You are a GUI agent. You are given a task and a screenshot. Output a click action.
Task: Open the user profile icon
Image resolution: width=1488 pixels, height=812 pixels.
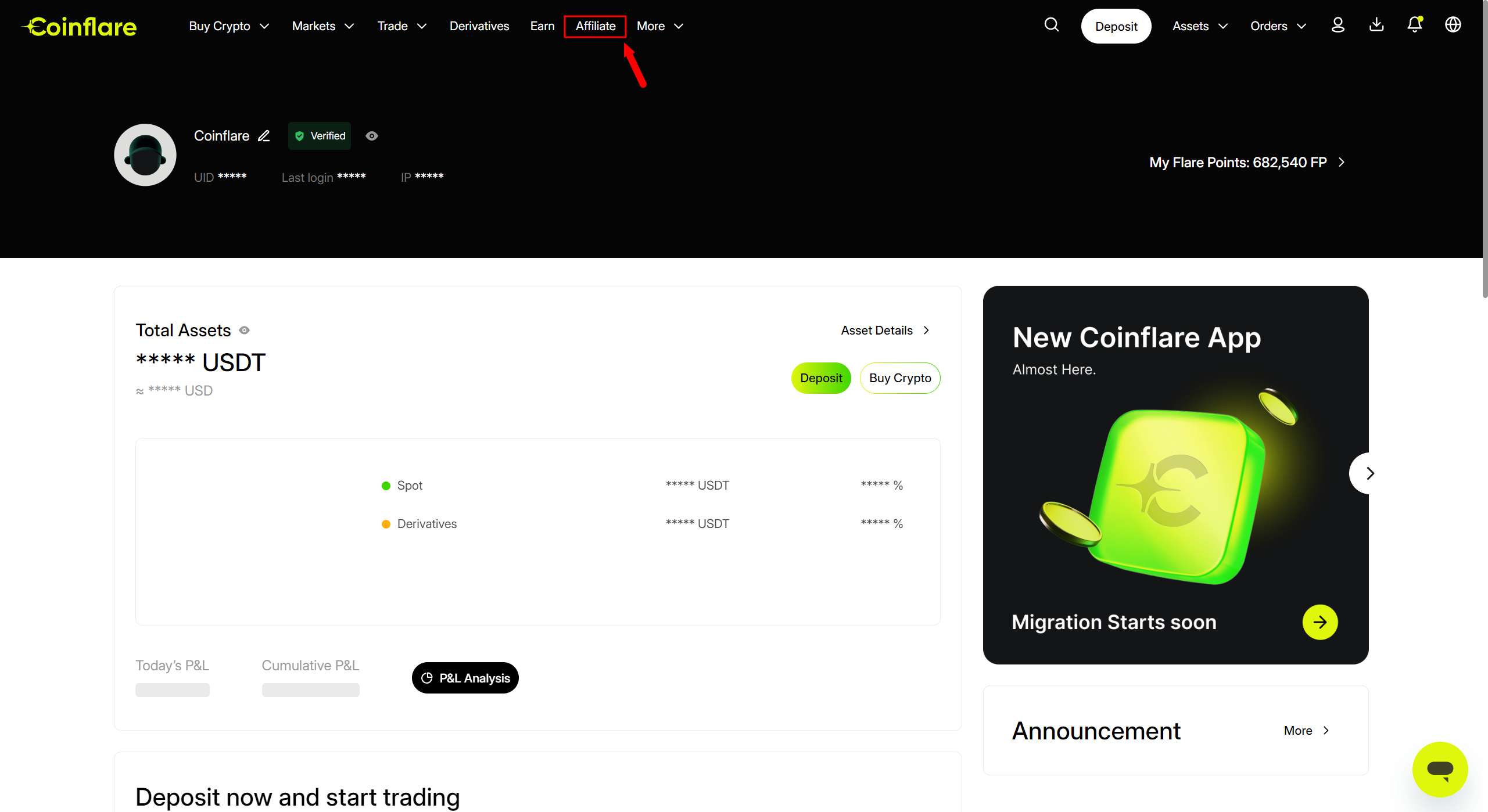[x=1338, y=25]
